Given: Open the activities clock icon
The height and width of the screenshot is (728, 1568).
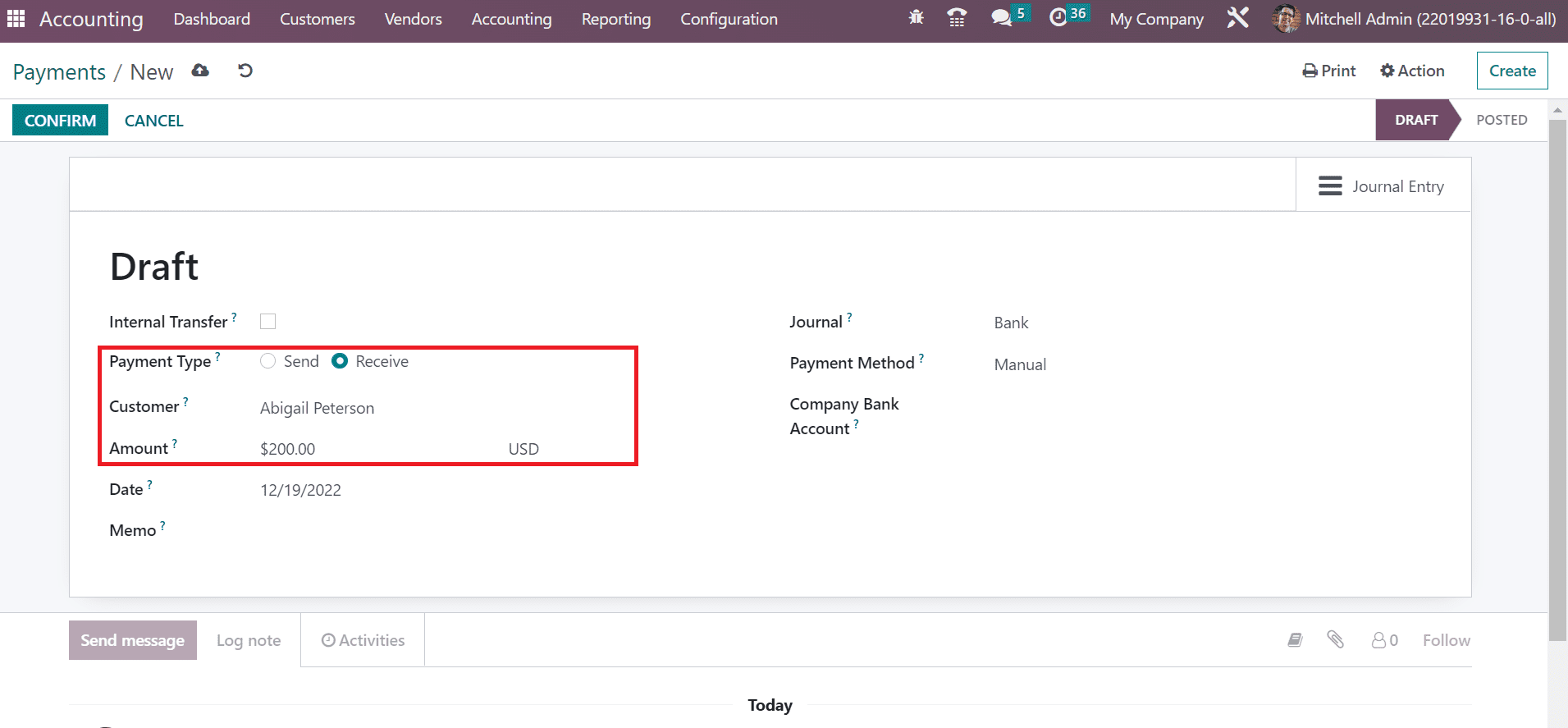Looking at the screenshot, I should (x=1058, y=17).
